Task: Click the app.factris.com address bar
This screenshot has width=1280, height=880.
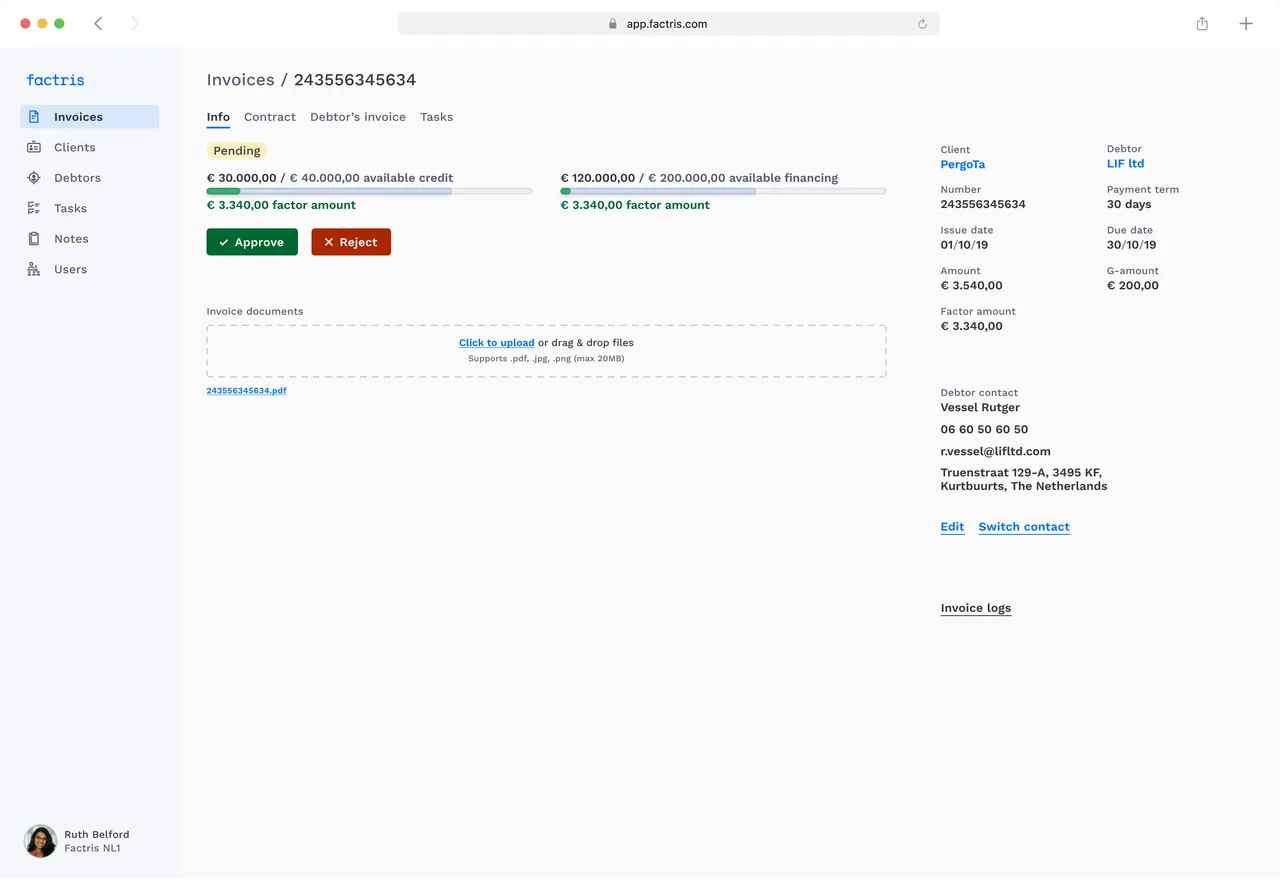Action: (668, 24)
